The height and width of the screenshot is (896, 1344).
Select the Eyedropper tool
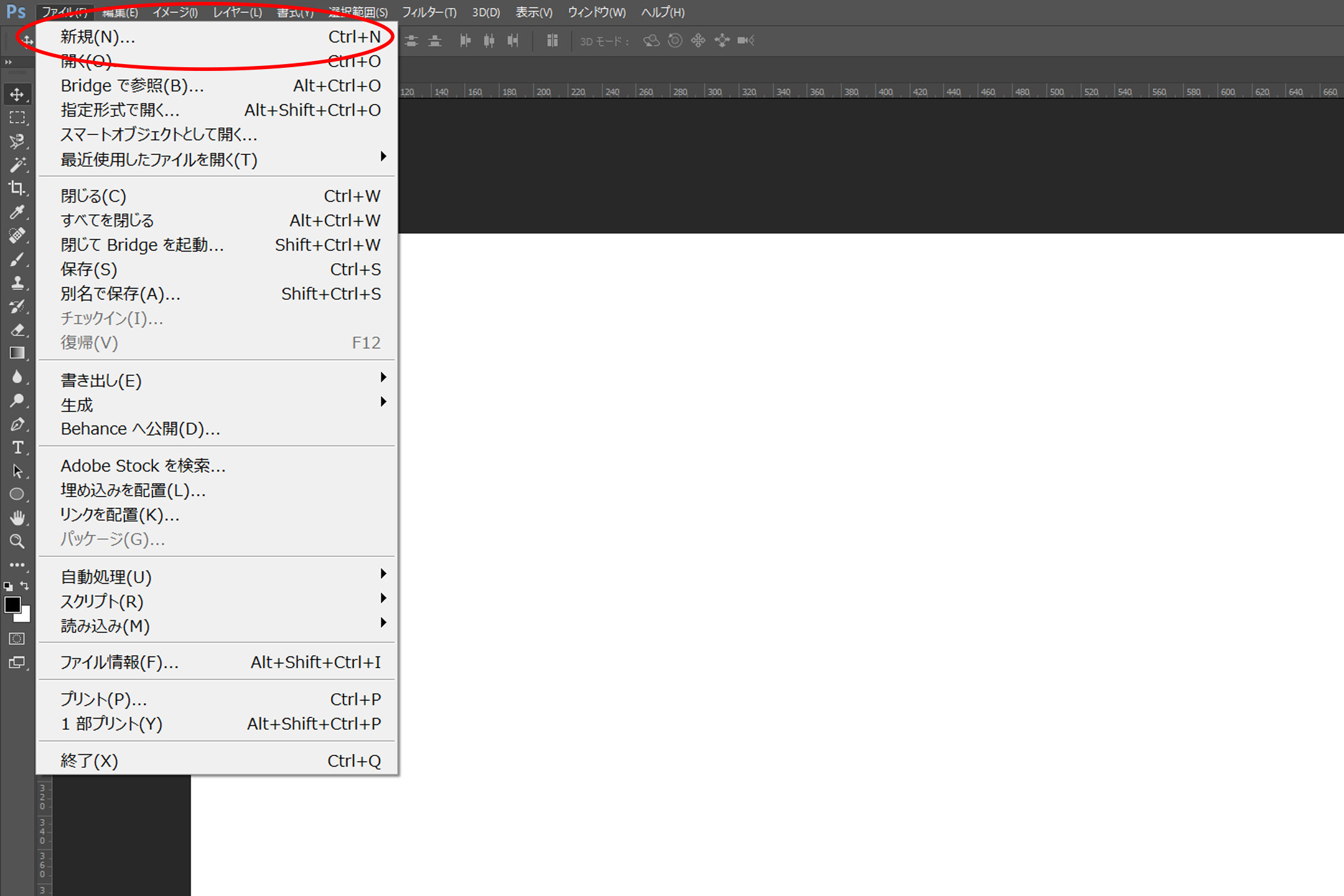pyautogui.click(x=17, y=212)
